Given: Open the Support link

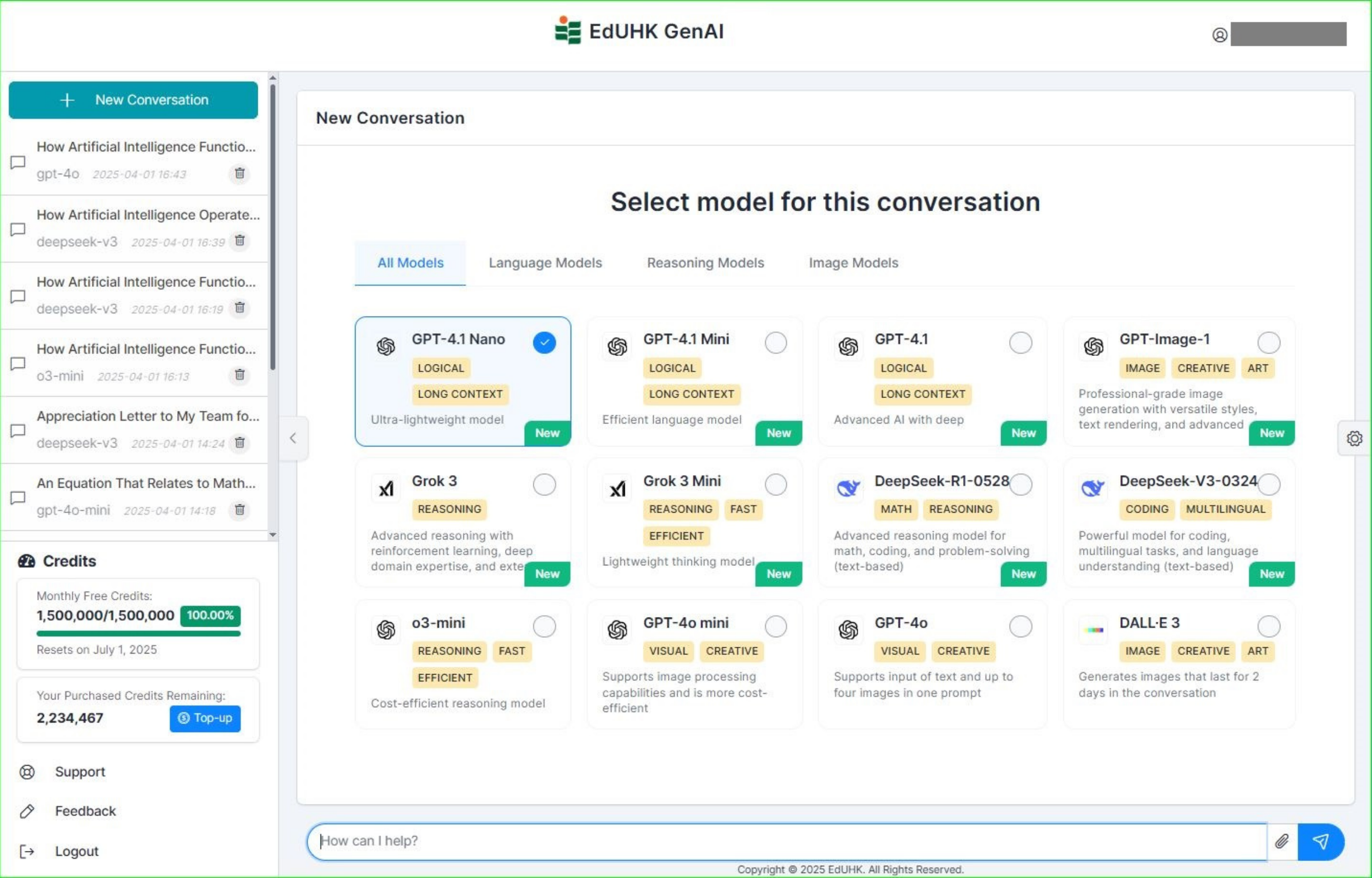Looking at the screenshot, I should (80, 771).
